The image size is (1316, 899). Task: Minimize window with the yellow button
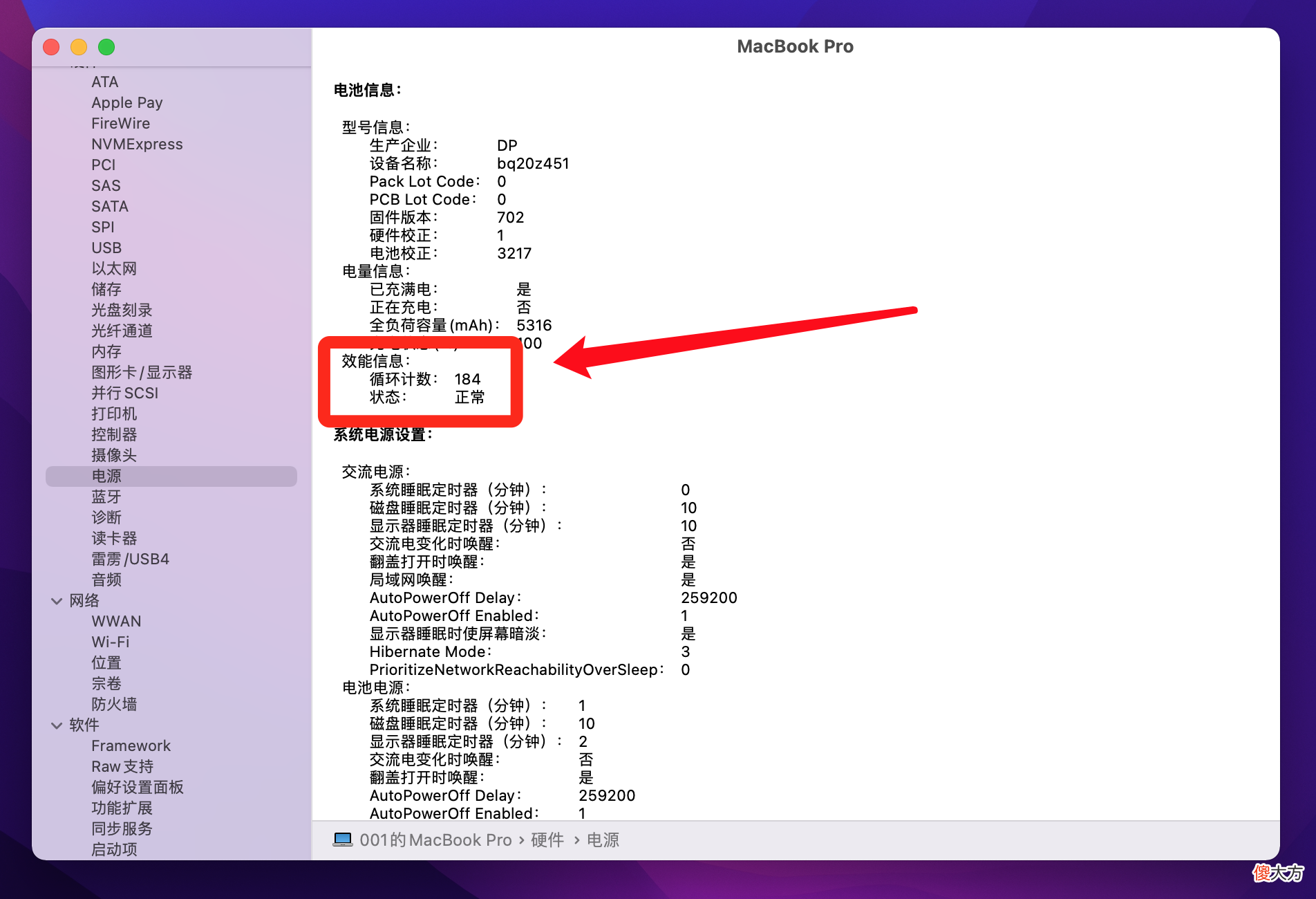pyautogui.click(x=79, y=47)
